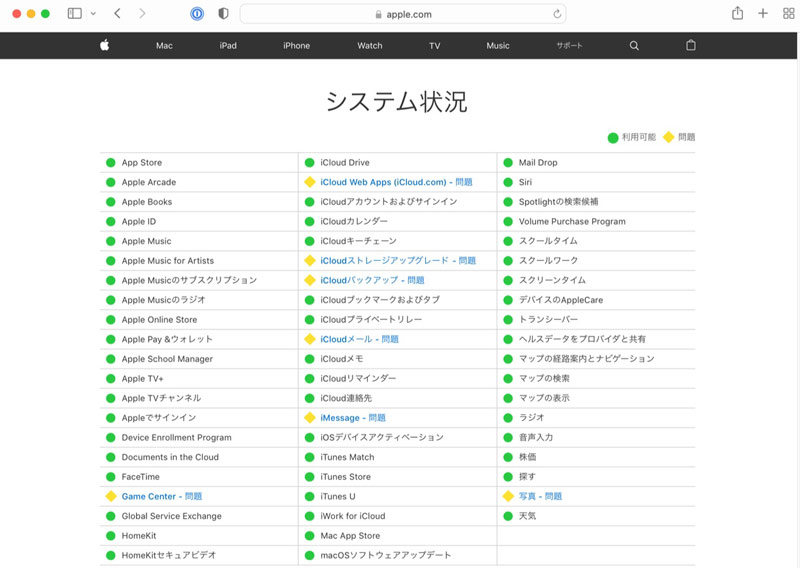The height and width of the screenshot is (568, 800).
Task: Select the Apple Arcade row text
Action: tap(149, 182)
